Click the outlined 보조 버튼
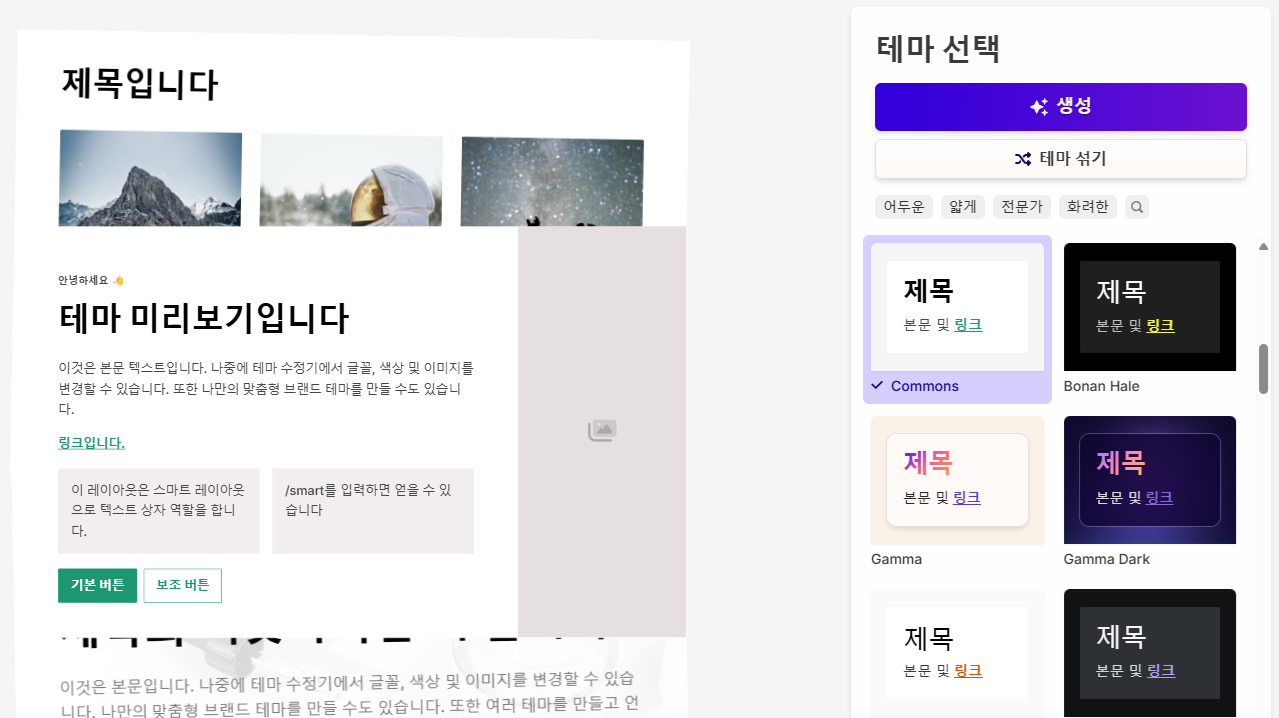Image resolution: width=1279 pixels, height=718 pixels. [182, 586]
